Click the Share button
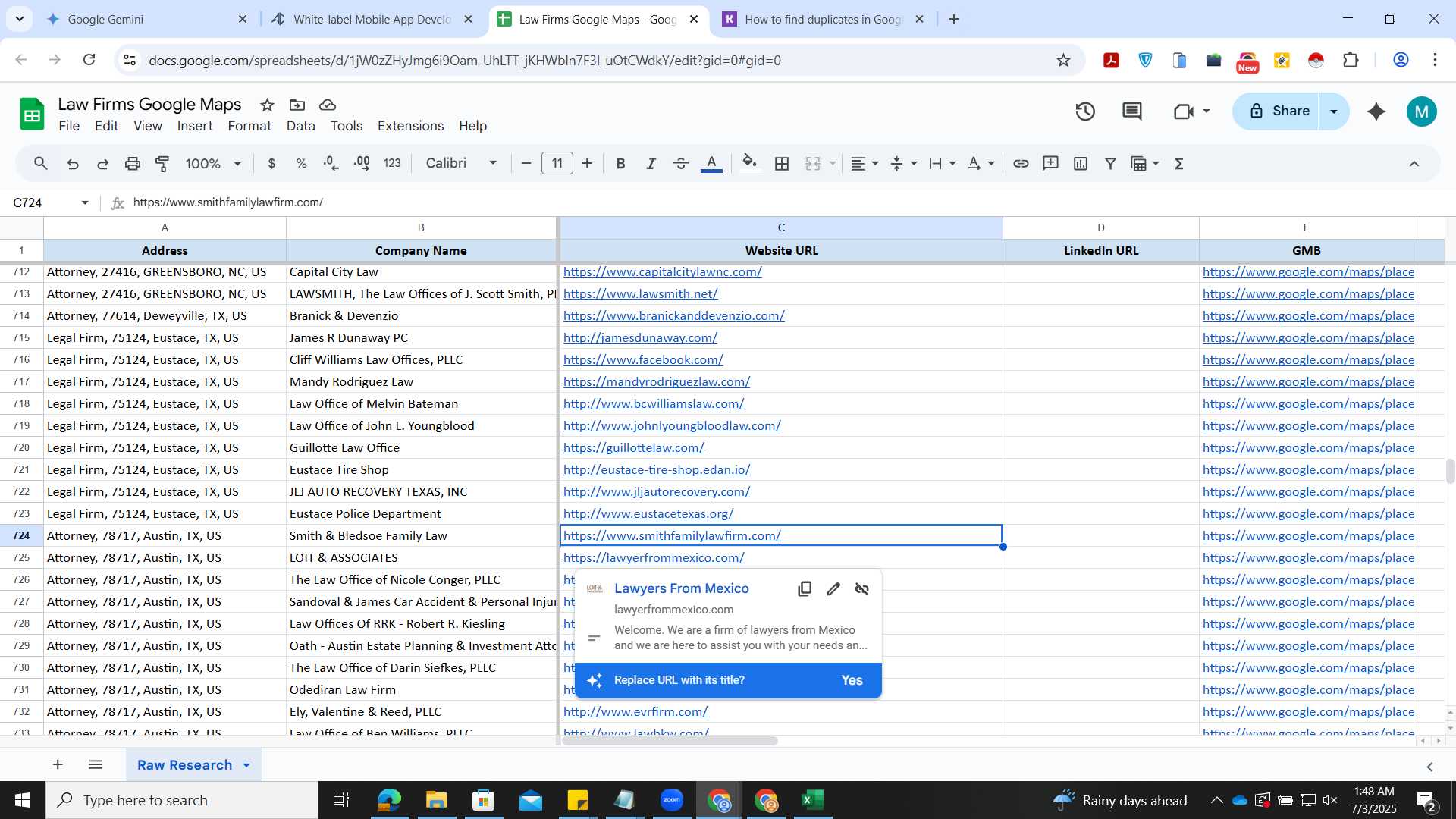This screenshot has width=1456, height=819. 1278,111
